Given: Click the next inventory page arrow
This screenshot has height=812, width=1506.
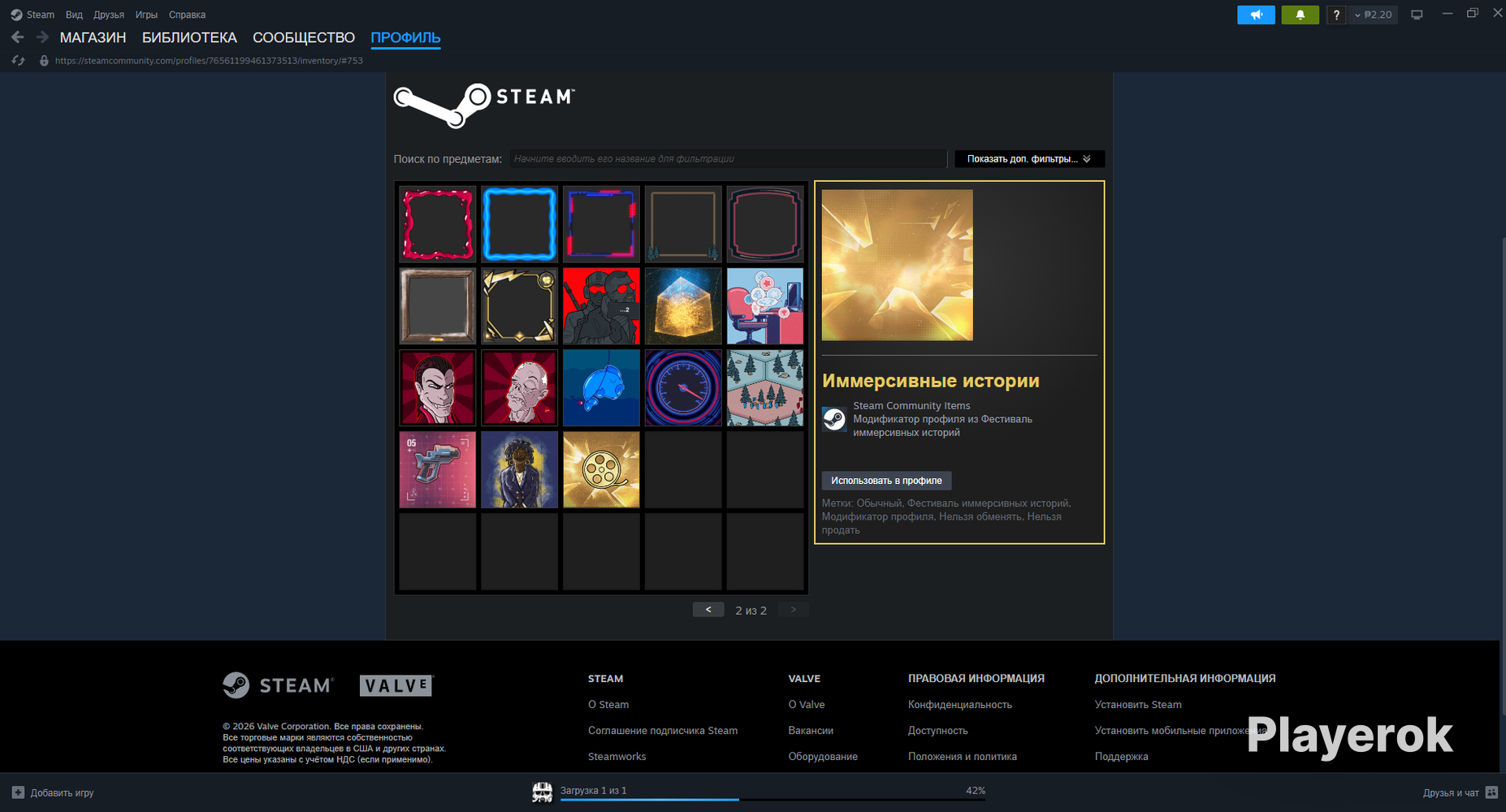Looking at the screenshot, I should coord(794,610).
